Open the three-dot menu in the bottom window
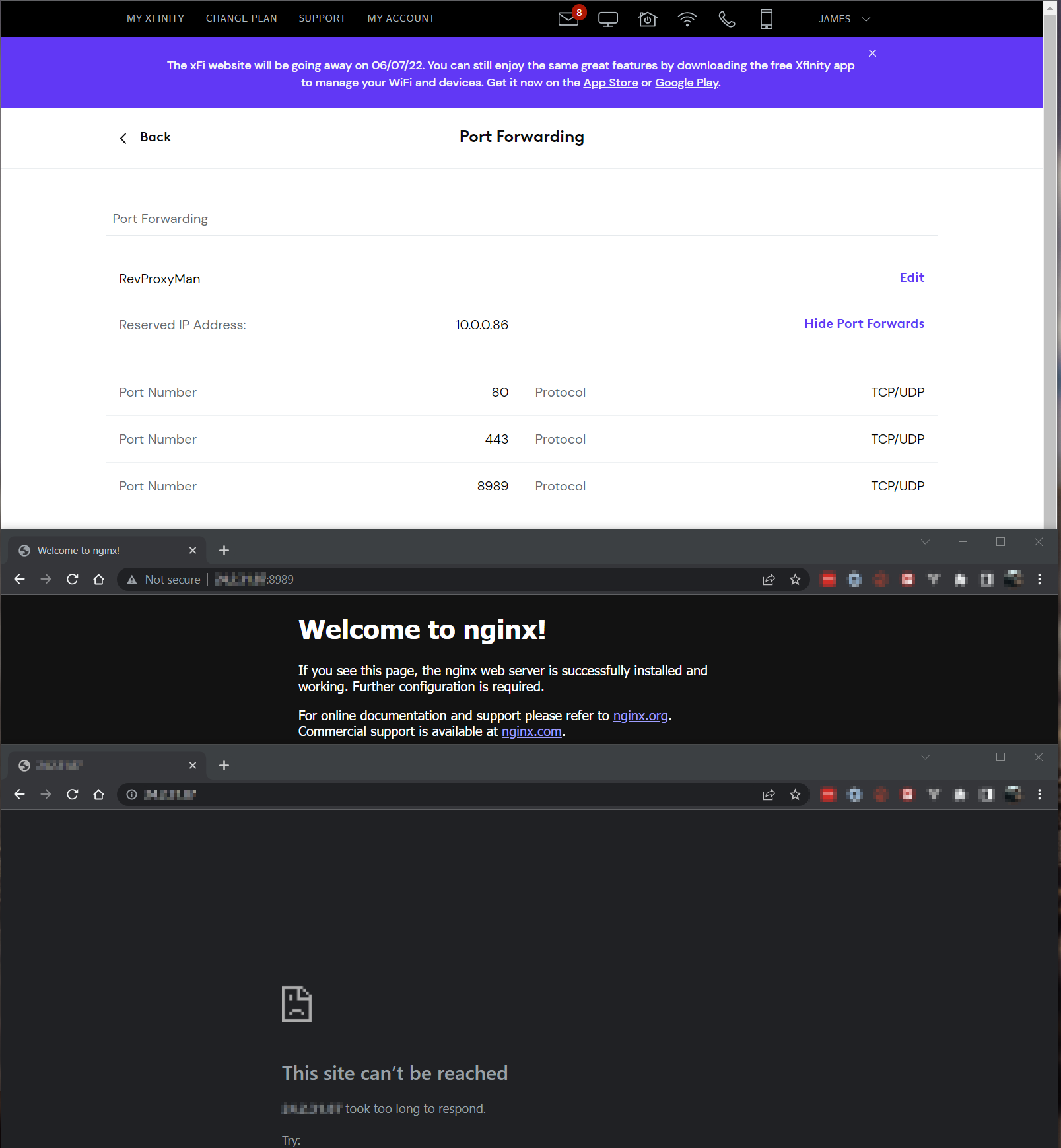 [x=1040, y=795]
